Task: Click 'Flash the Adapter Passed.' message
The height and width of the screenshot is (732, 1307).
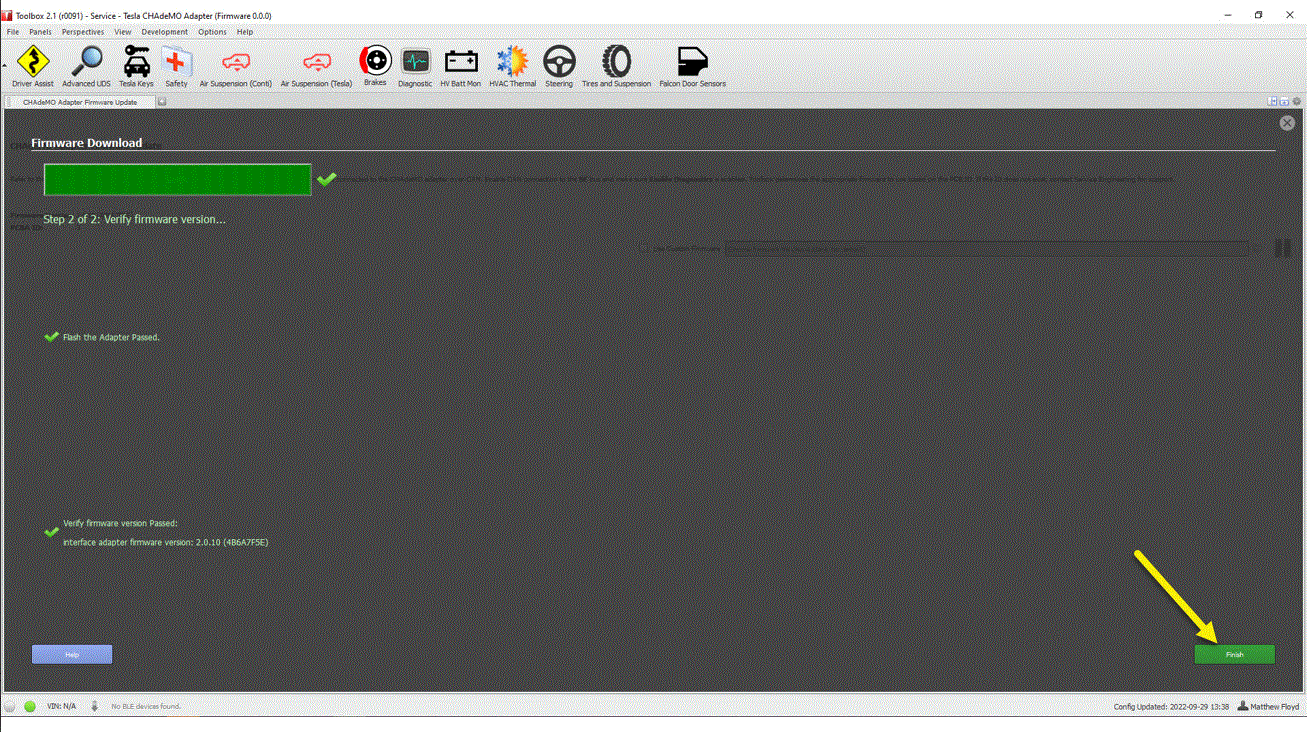Action: [111, 337]
